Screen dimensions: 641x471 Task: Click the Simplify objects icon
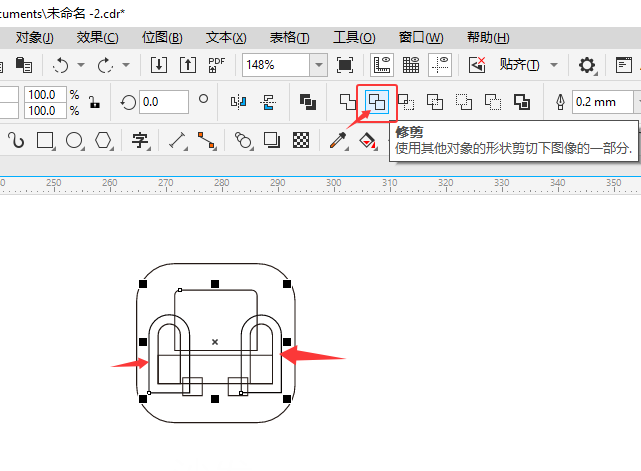[435, 102]
